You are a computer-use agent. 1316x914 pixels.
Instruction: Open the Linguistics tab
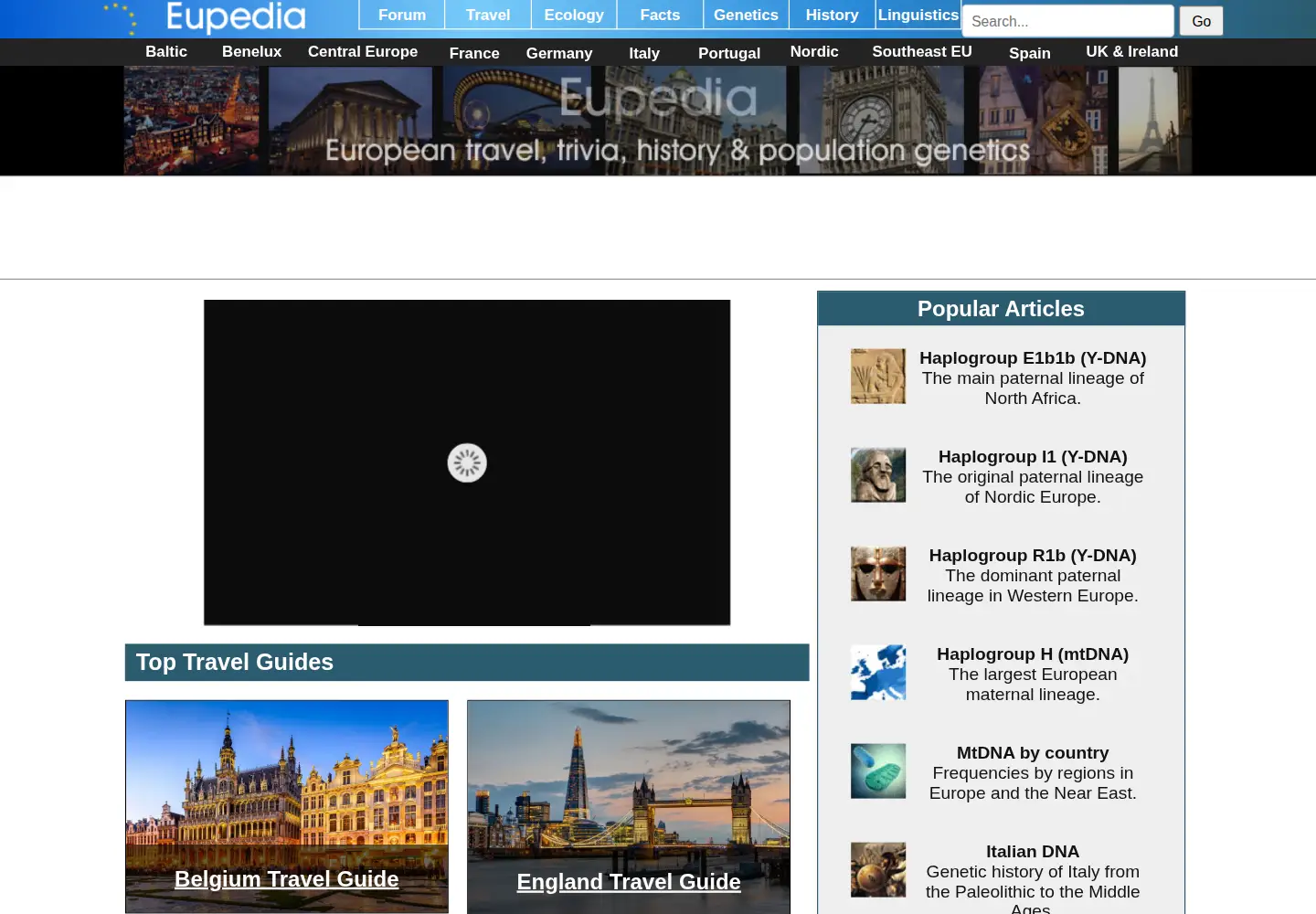point(918,15)
